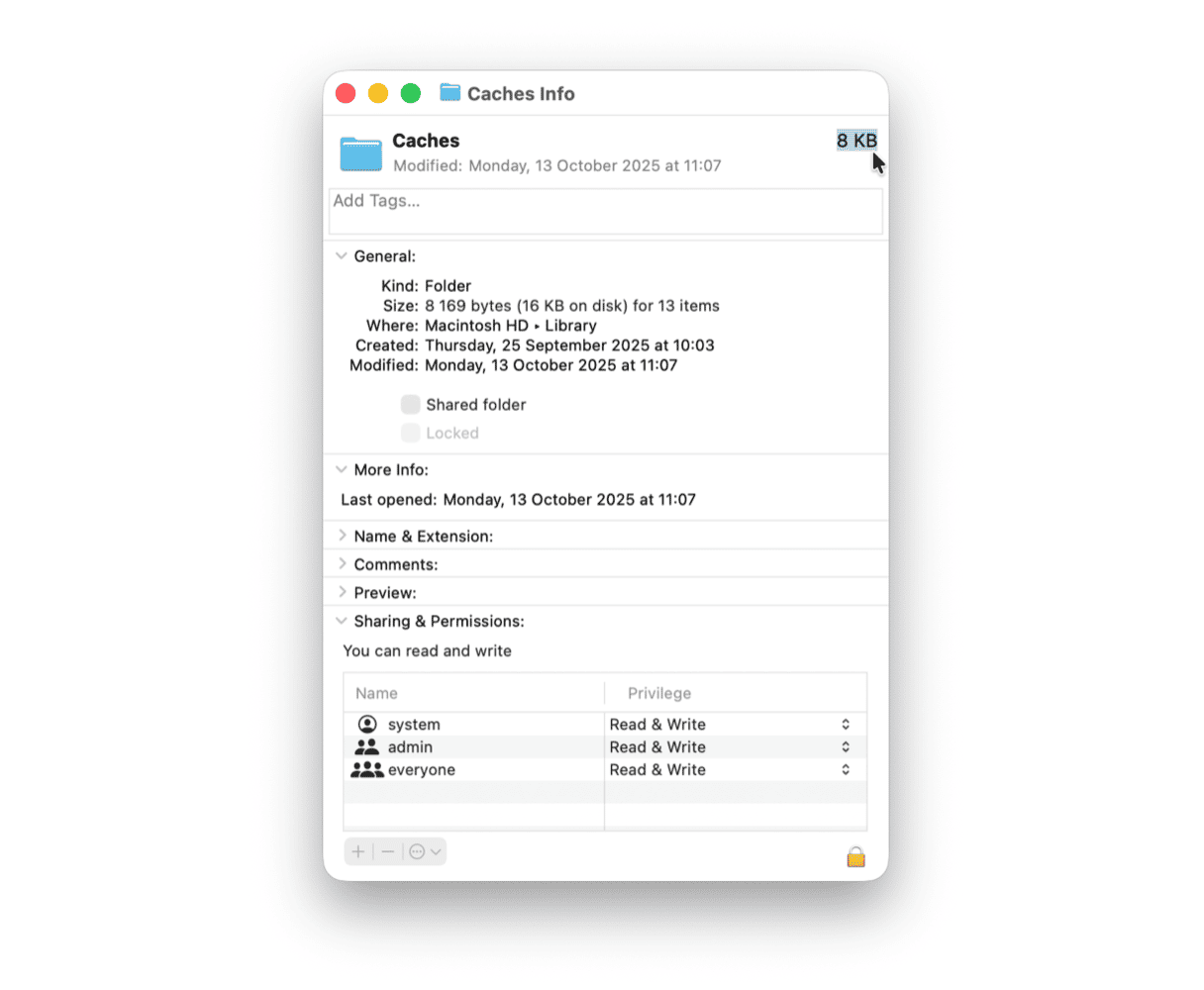
Task: Expand the Name & Extension section
Action: [x=342, y=537]
